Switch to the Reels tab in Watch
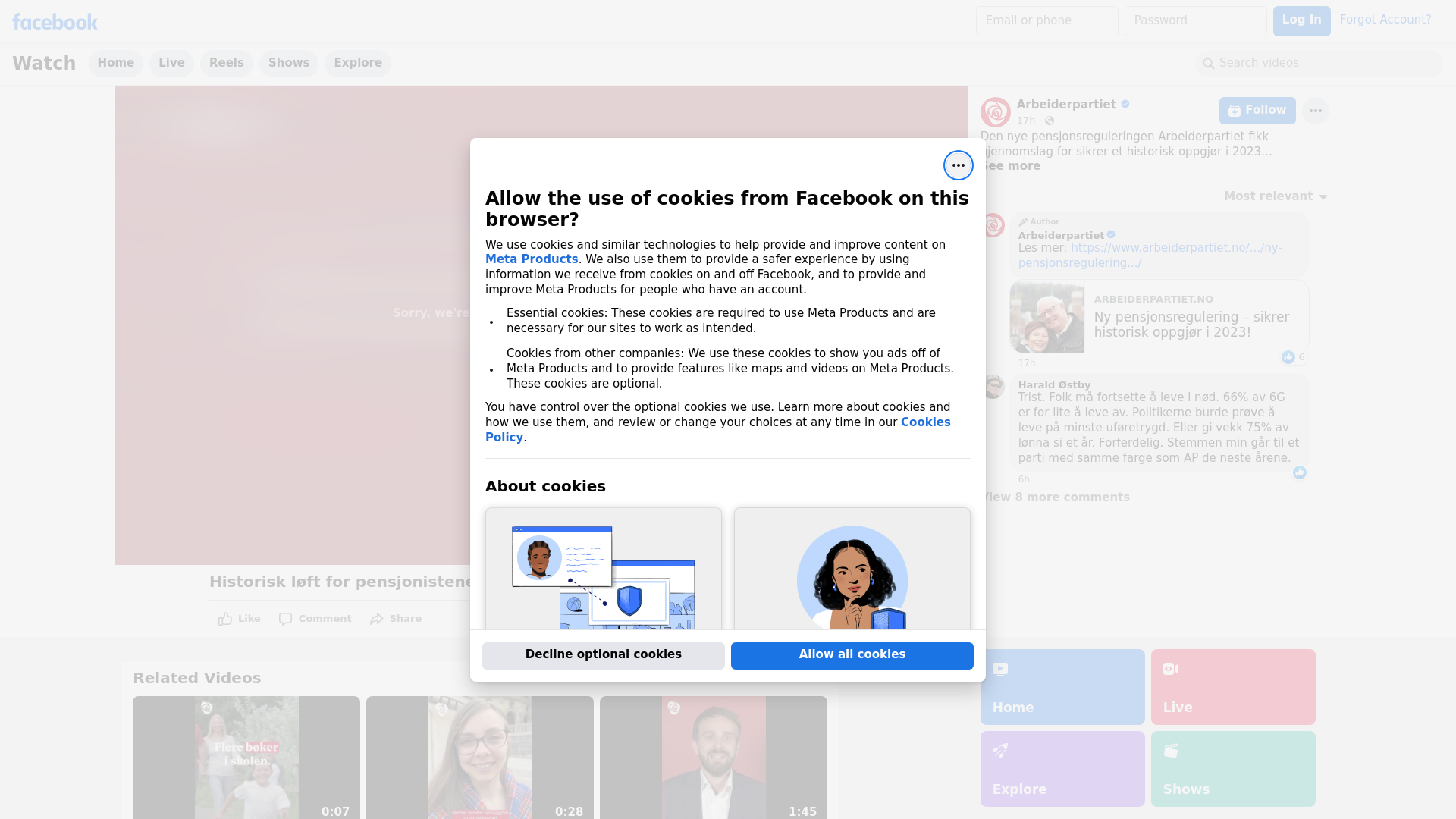1456x819 pixels. point(227,63)
